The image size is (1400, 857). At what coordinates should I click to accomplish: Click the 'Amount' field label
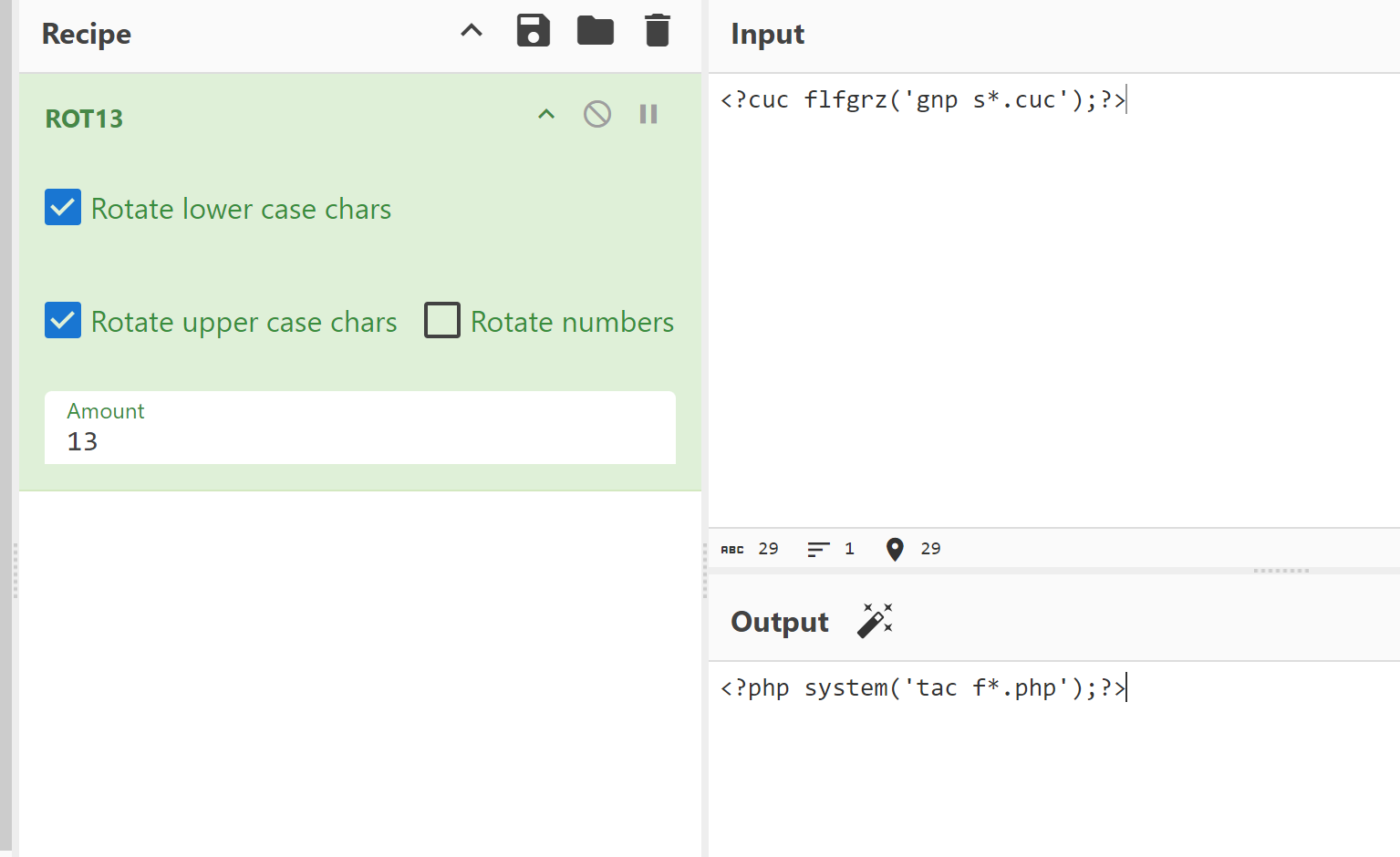tap(106, 411)
